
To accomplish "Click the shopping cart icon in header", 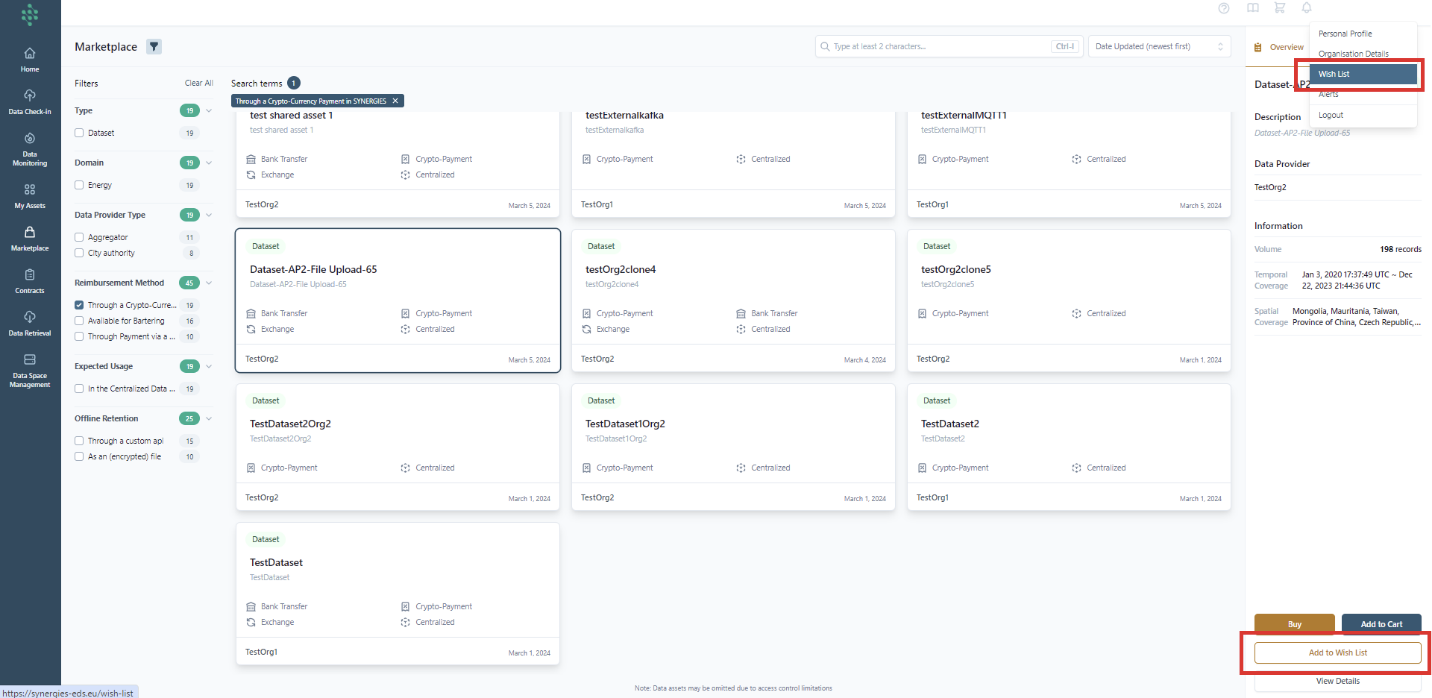I will coord(1279,8).
